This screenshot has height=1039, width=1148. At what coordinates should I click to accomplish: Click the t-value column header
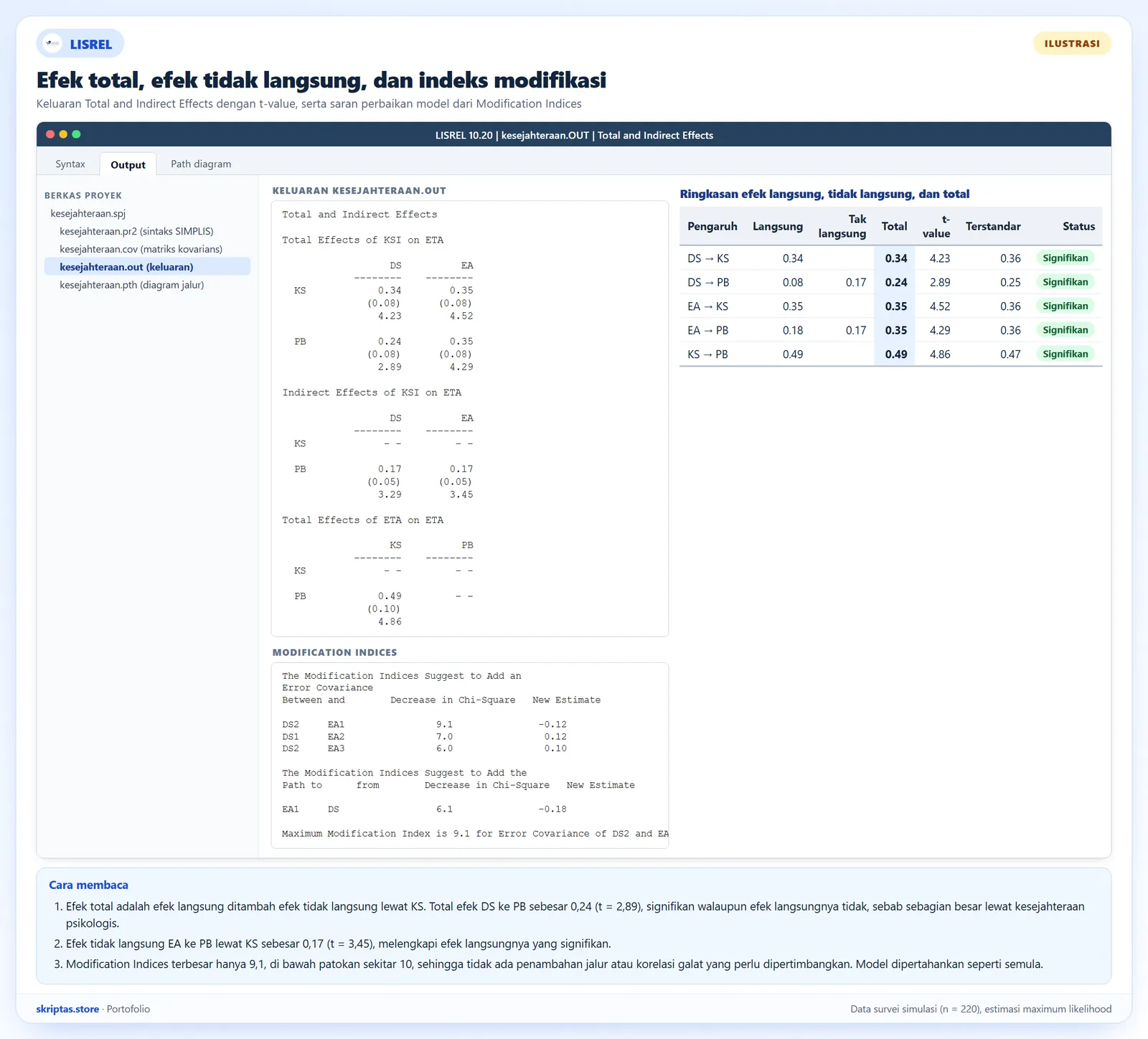point(936,226)
